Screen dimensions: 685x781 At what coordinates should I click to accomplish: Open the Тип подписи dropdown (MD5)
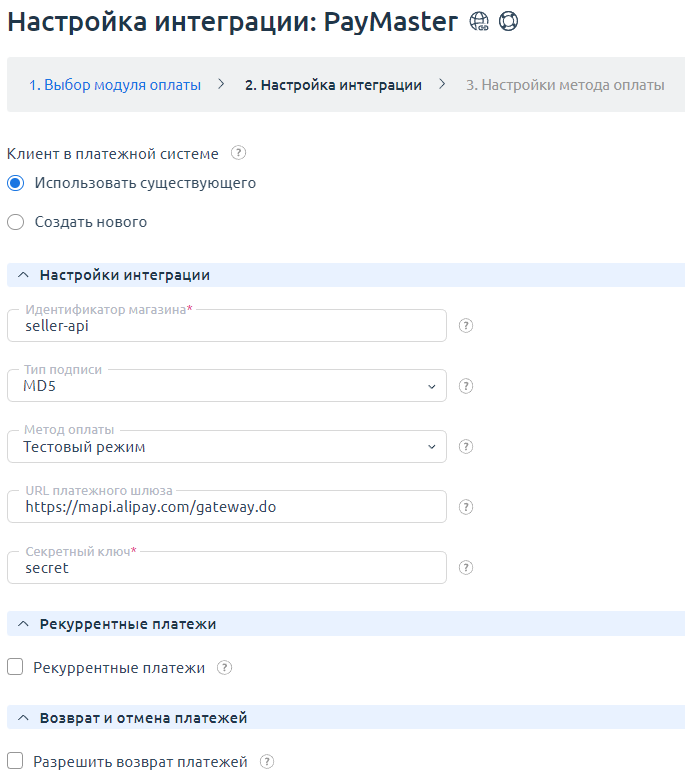pyautogui.click(x=227, y=386)
